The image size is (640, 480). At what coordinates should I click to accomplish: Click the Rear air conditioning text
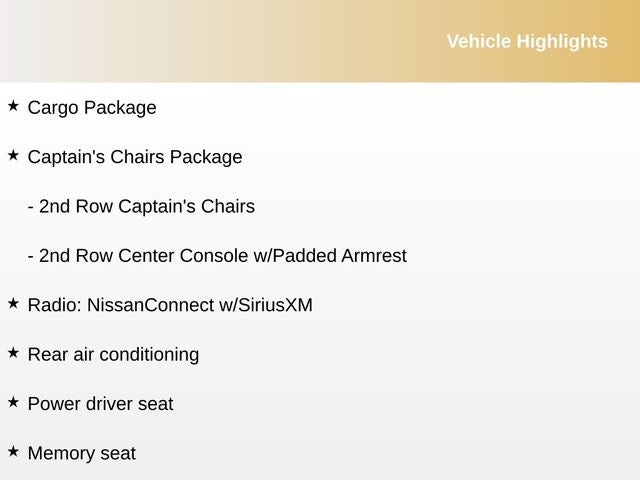113,354
